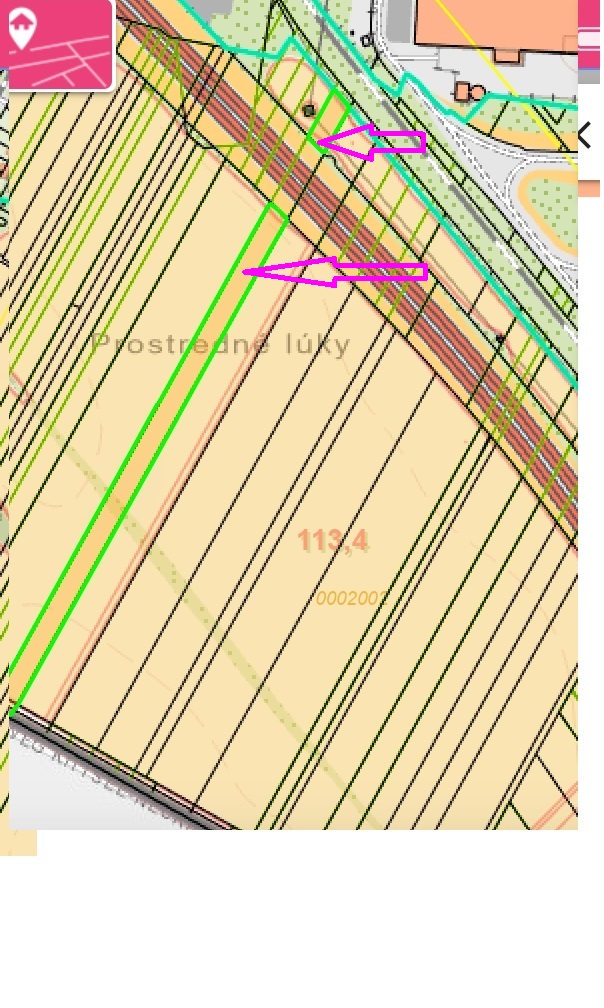This screenshot has width=604, height=1008.
Task: Click the '113,4' elevation label
Action: tap(332, 541)
